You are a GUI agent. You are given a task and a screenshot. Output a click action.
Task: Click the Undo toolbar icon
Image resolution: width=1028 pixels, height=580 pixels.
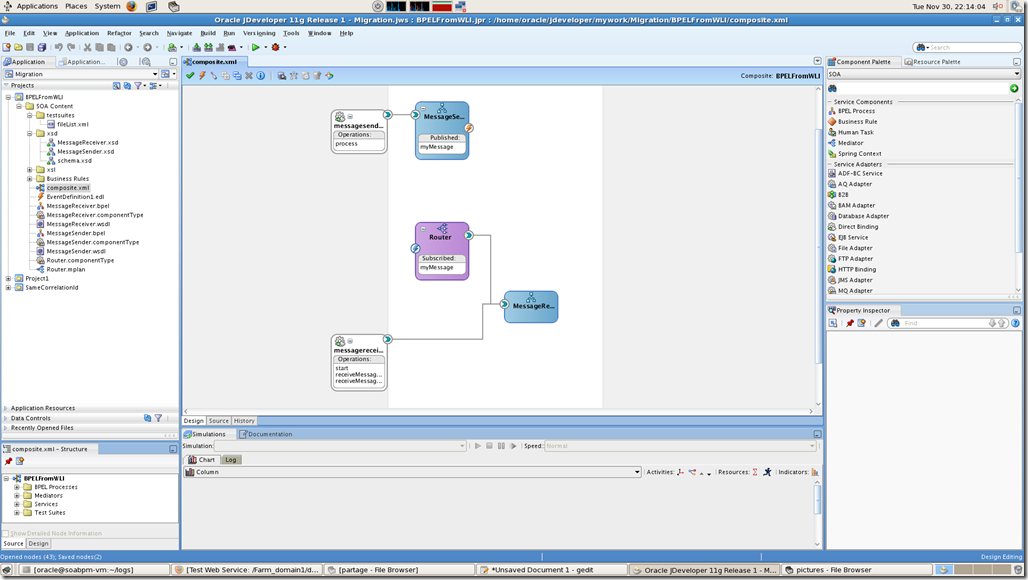58,47
